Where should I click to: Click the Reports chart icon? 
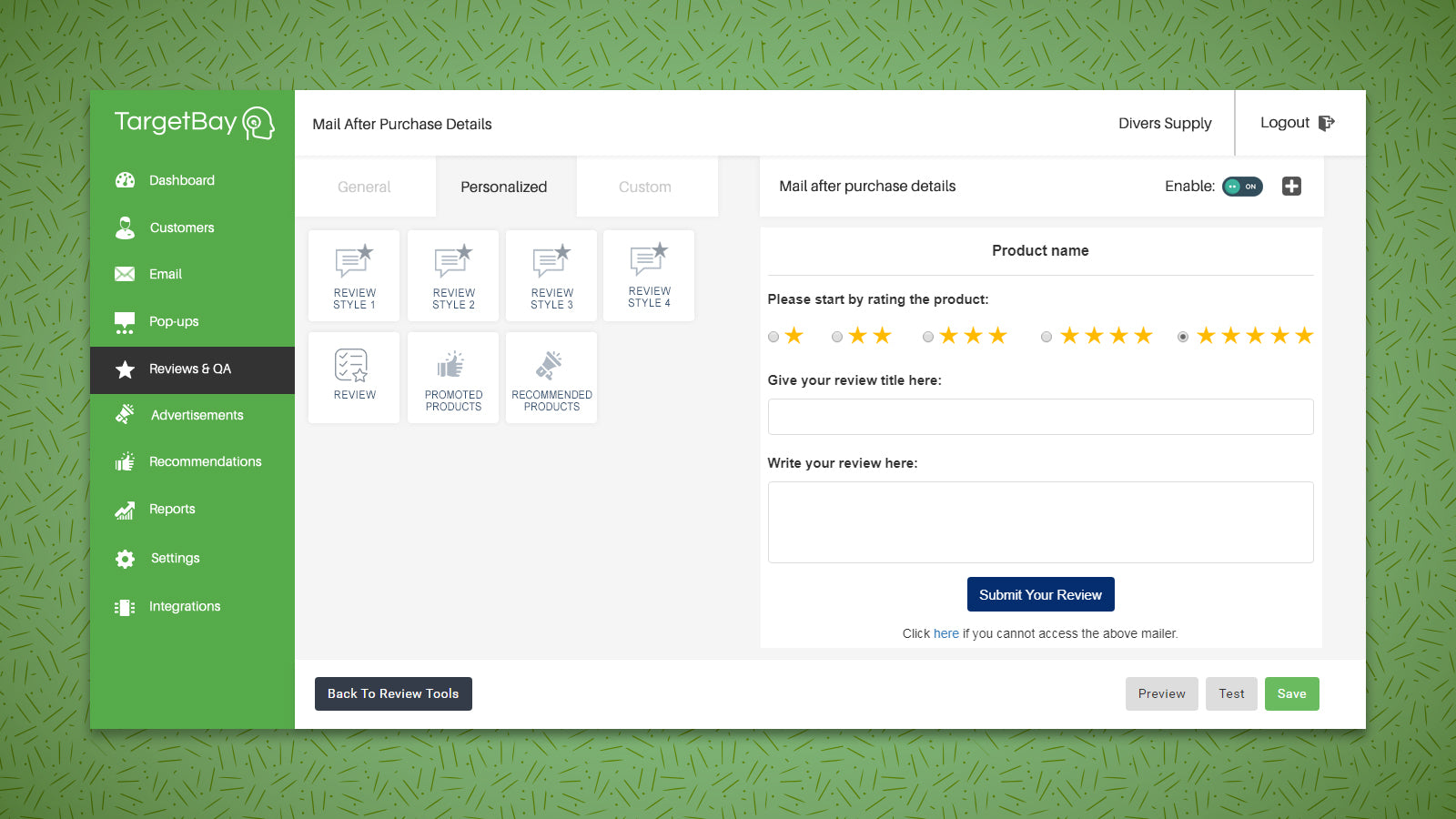pos(125,510)
